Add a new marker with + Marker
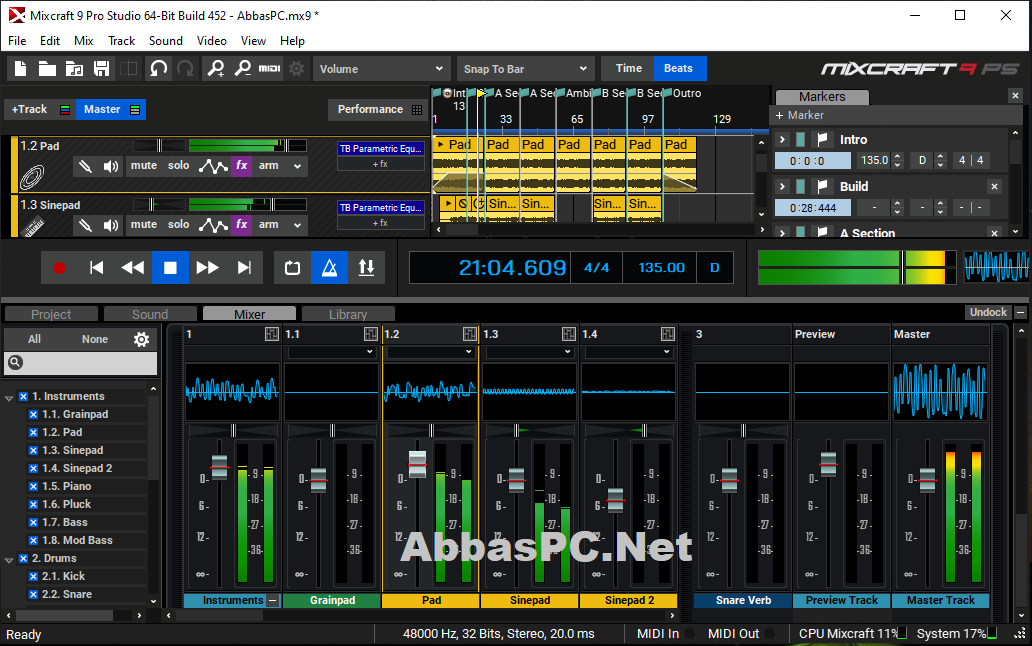 pos(800,115)
